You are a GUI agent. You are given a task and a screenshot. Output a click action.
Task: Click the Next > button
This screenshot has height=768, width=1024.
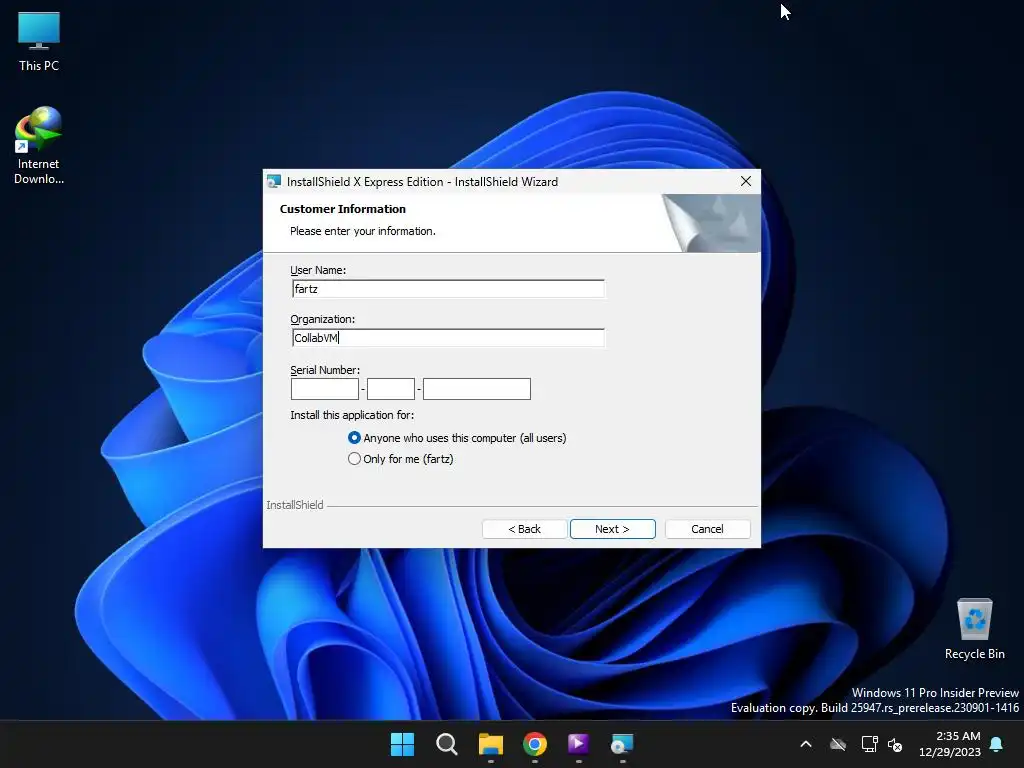tap(613, 529)
